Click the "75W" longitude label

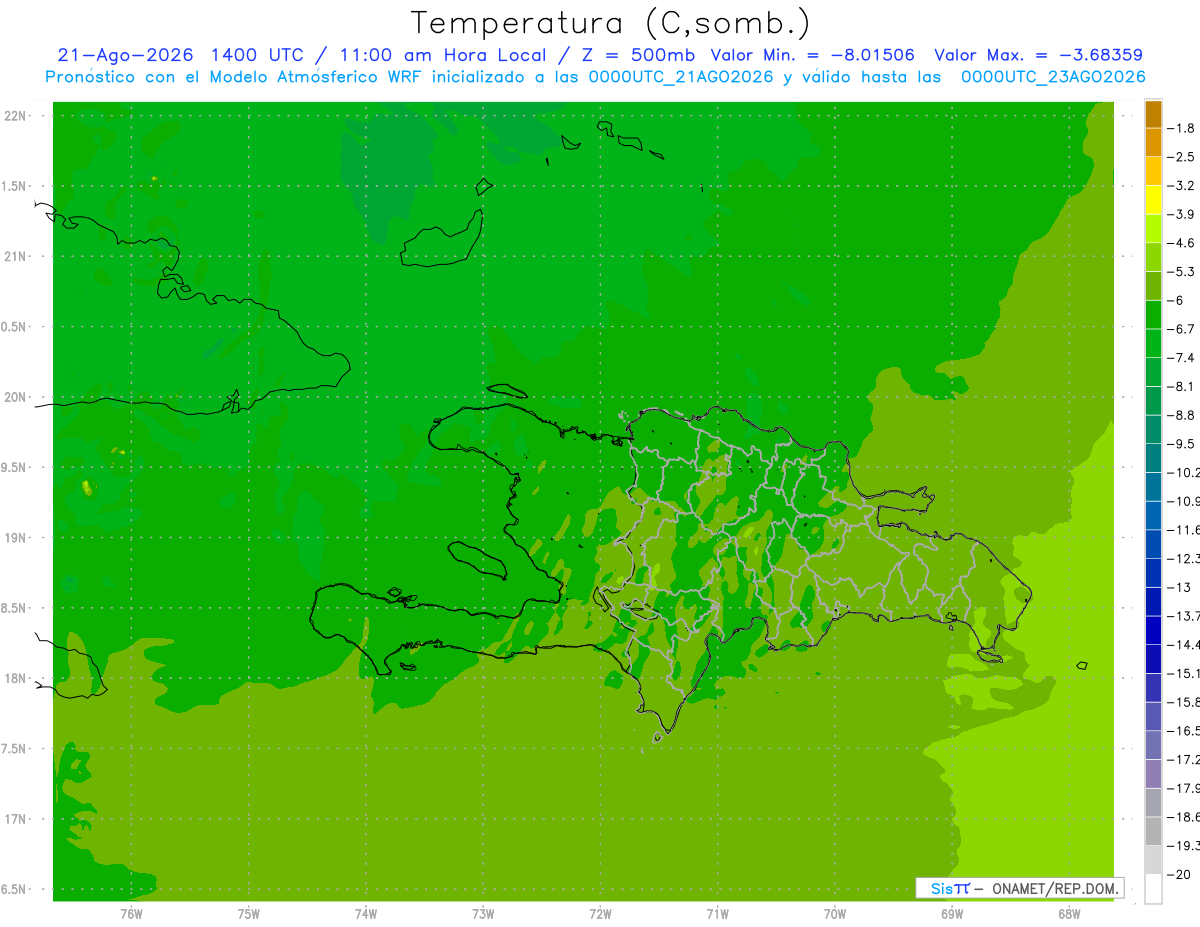pyautogui.click(x=249, y=914)
